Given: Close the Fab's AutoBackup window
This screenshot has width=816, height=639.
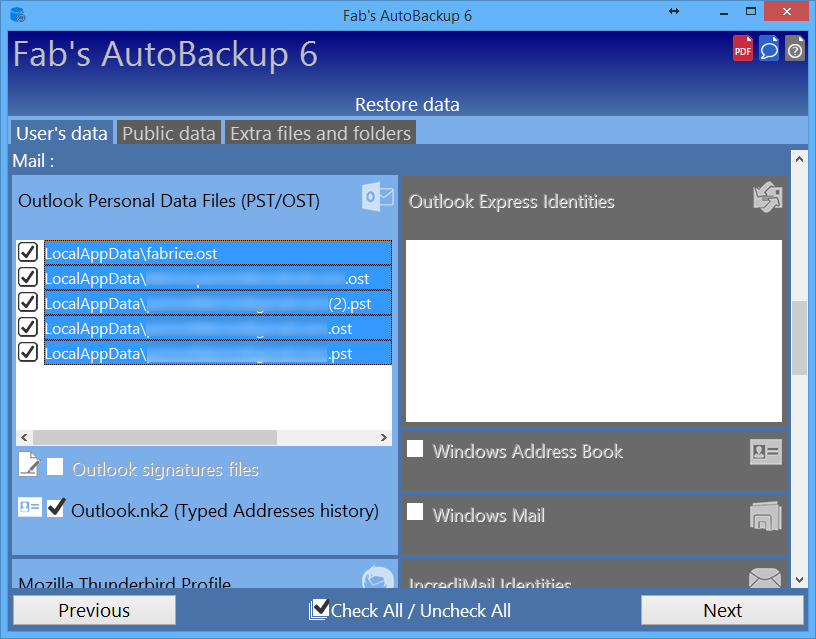Looking at the screenshot, I should coord(786,11).
